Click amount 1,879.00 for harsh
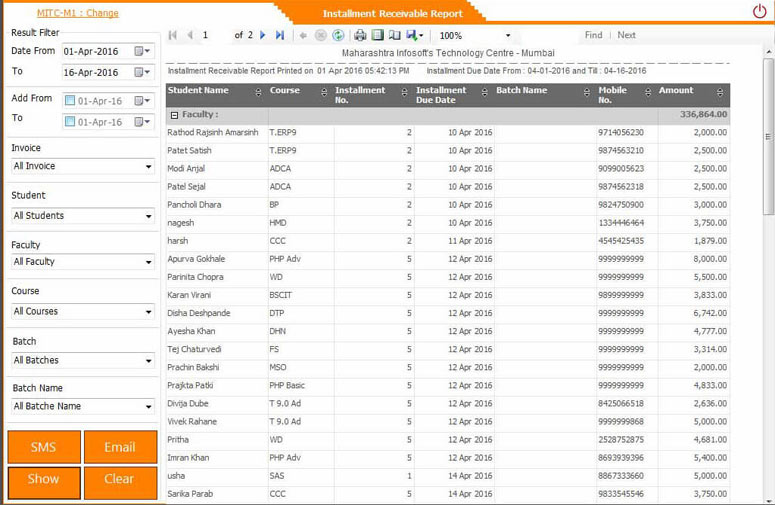775x505 pixels. click(710, 241)
